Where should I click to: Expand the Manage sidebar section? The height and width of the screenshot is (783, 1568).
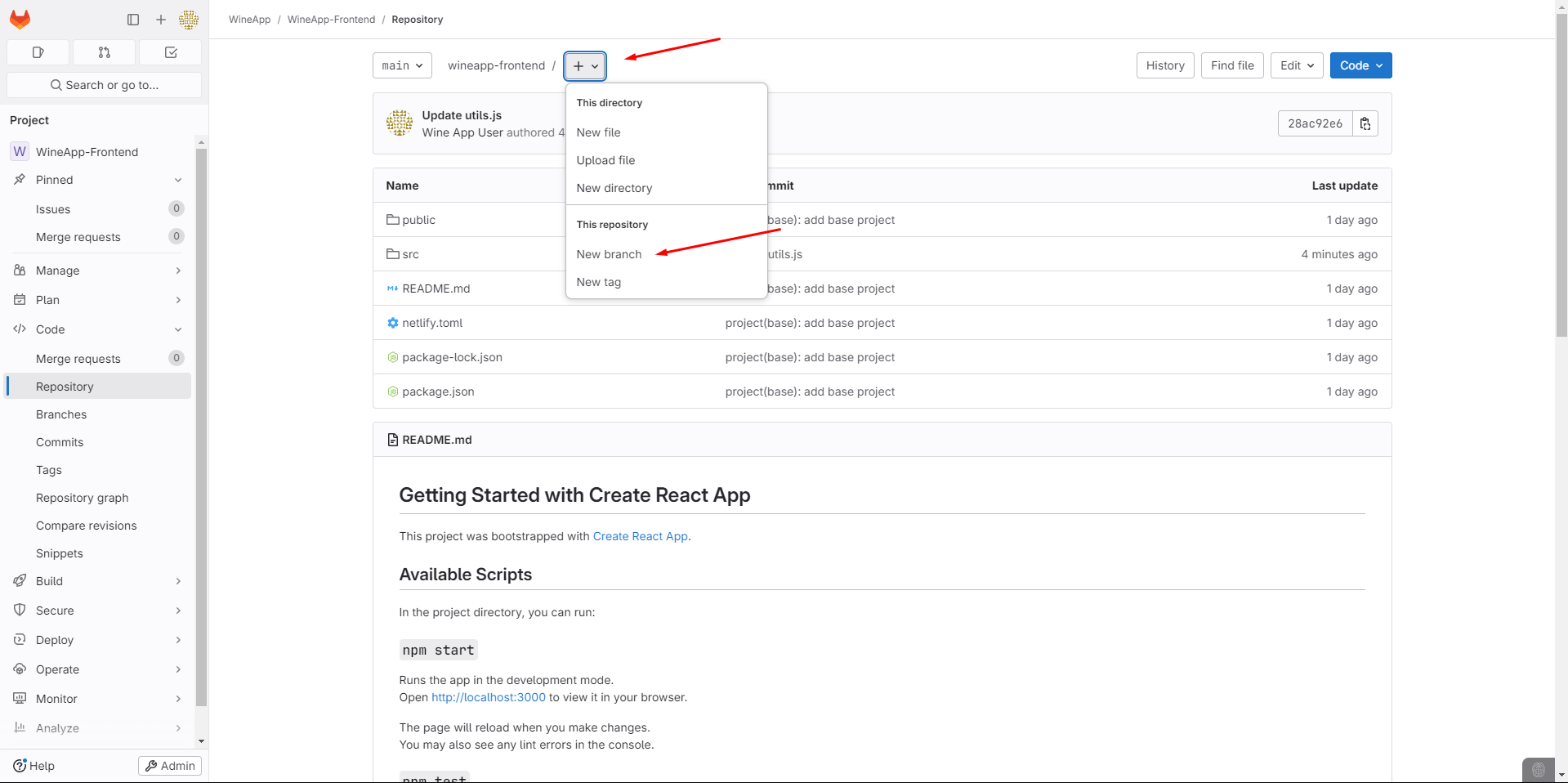[98, 271]
